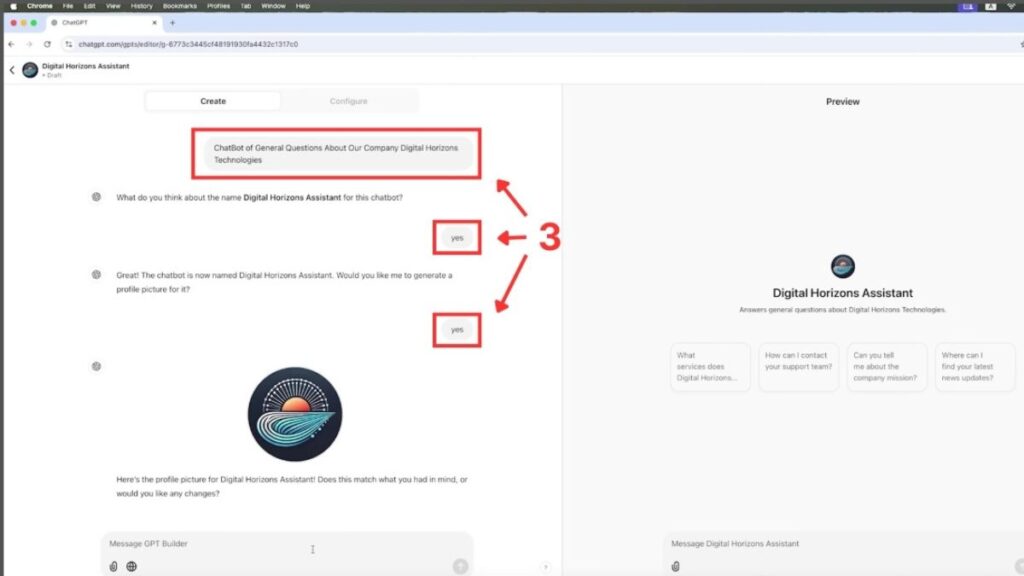
Task: Open the History menu
Action: coord(142,6)
